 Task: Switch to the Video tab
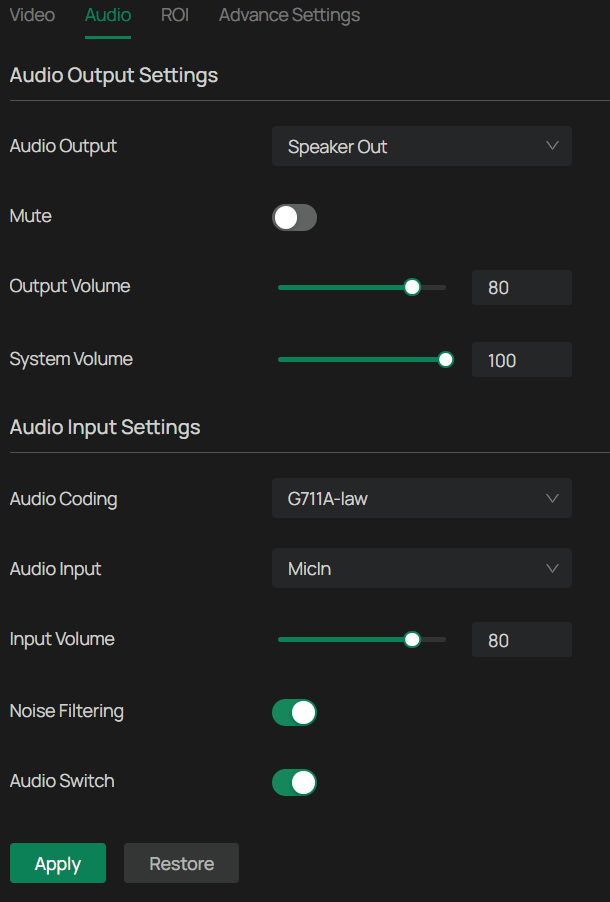click(x=32, y=15)
